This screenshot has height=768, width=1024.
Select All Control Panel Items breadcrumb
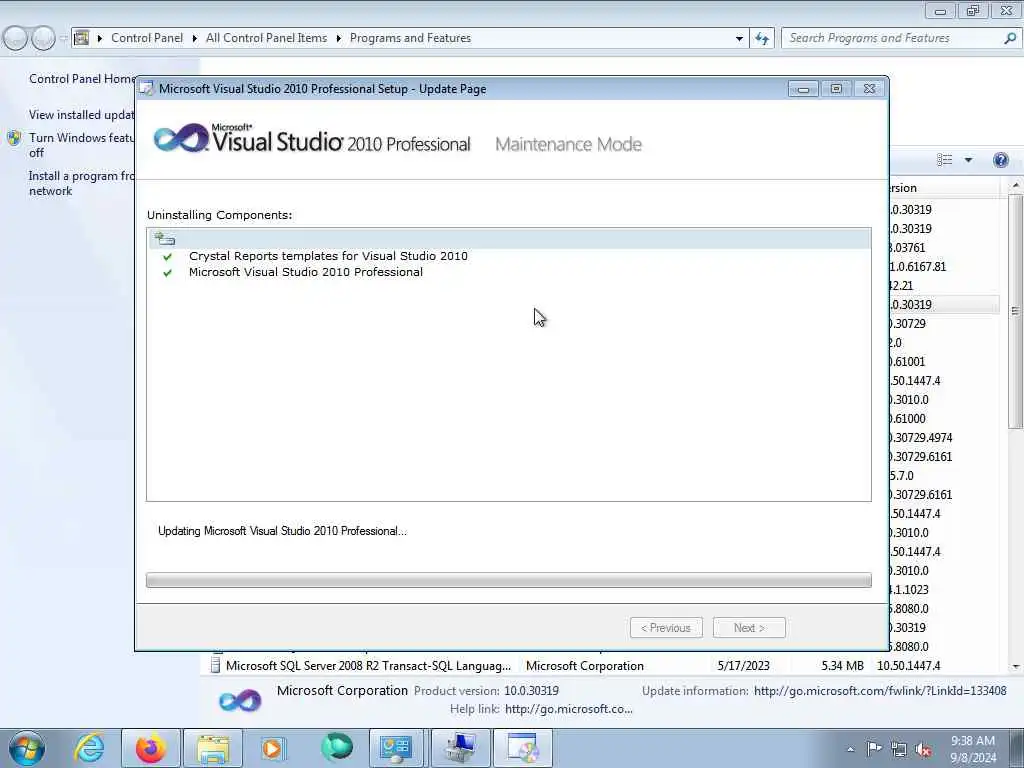(266, 38)
